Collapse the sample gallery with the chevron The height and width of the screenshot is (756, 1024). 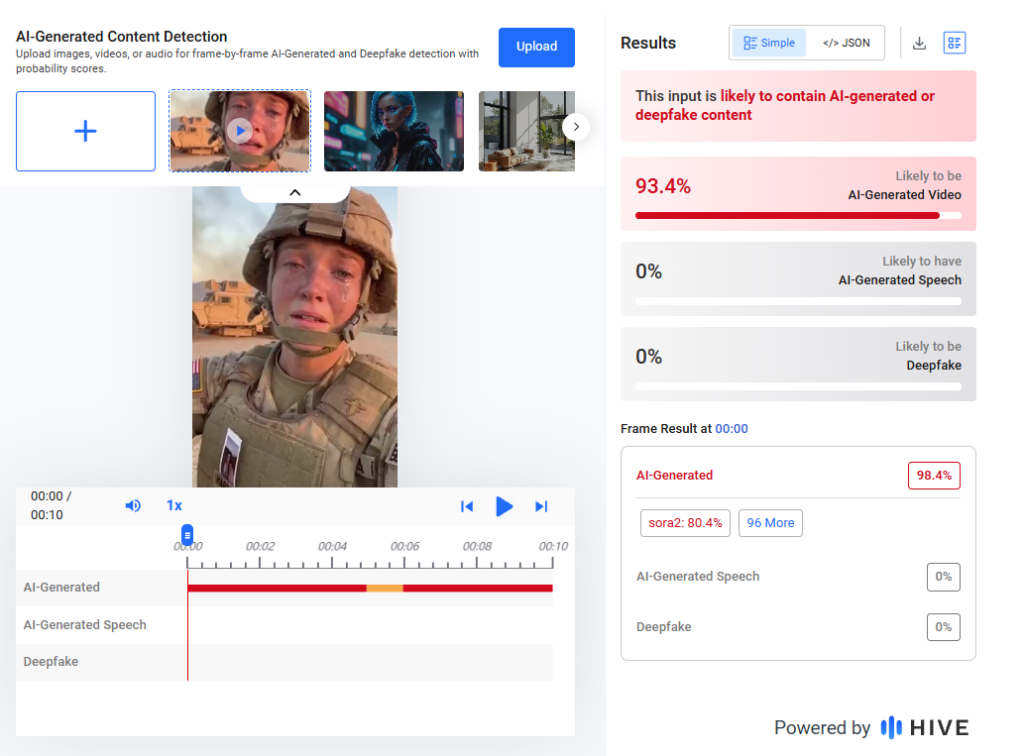(295, 192)
